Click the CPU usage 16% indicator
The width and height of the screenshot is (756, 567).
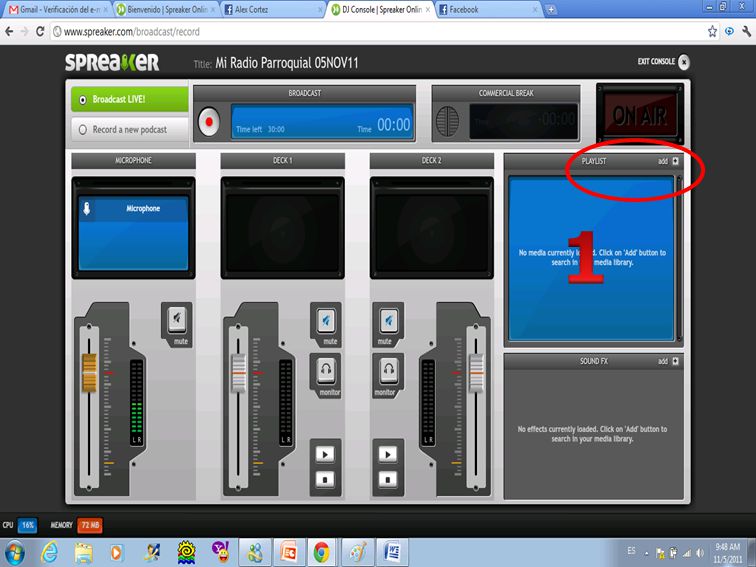[27, 525]
